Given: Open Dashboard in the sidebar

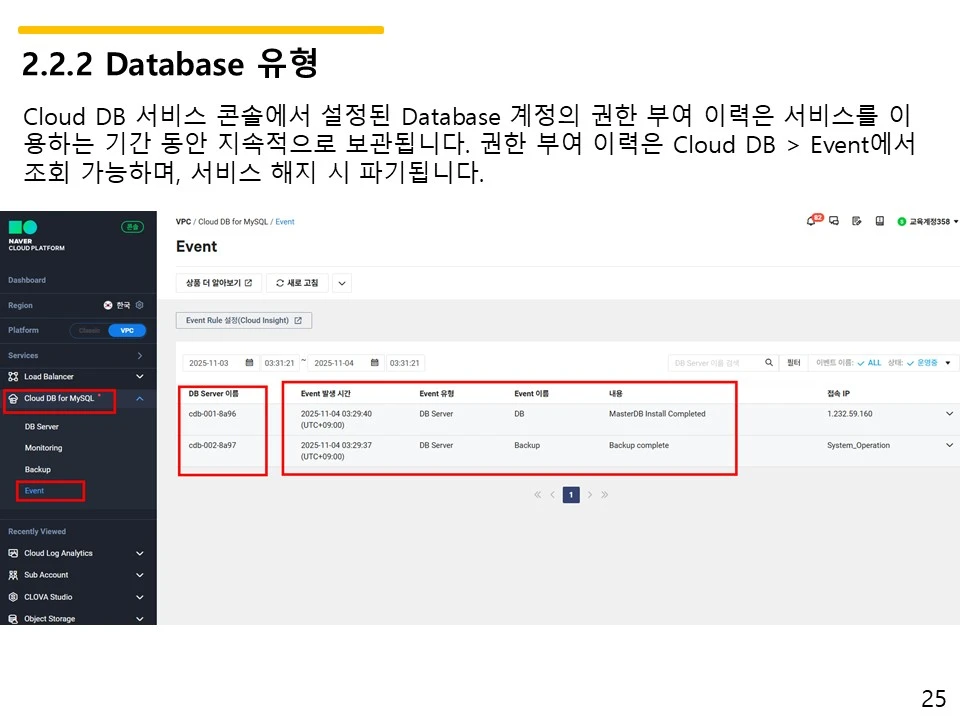Looking at the screenshot, I should [27, 280].
